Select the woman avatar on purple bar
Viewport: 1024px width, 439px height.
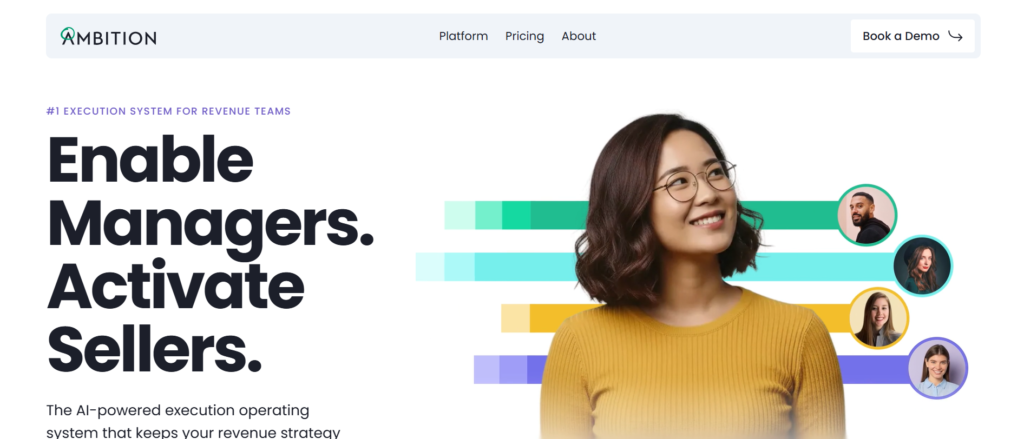937,368
